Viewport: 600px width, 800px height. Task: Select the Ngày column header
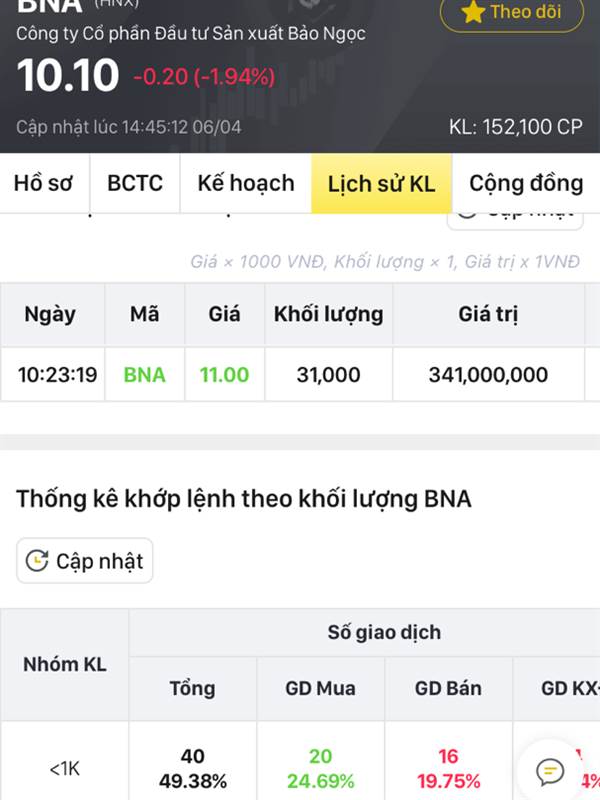pos(50,314)
